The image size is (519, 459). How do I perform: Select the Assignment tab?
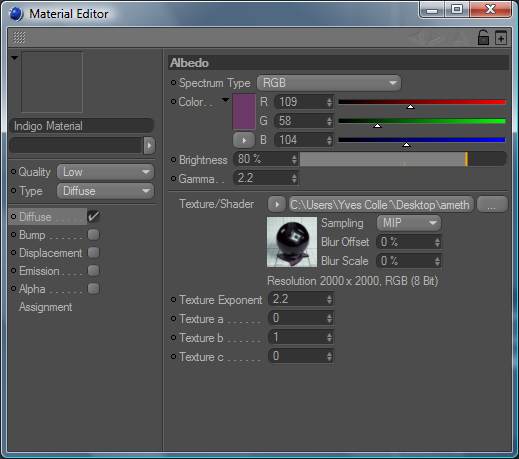coord(45,307)
